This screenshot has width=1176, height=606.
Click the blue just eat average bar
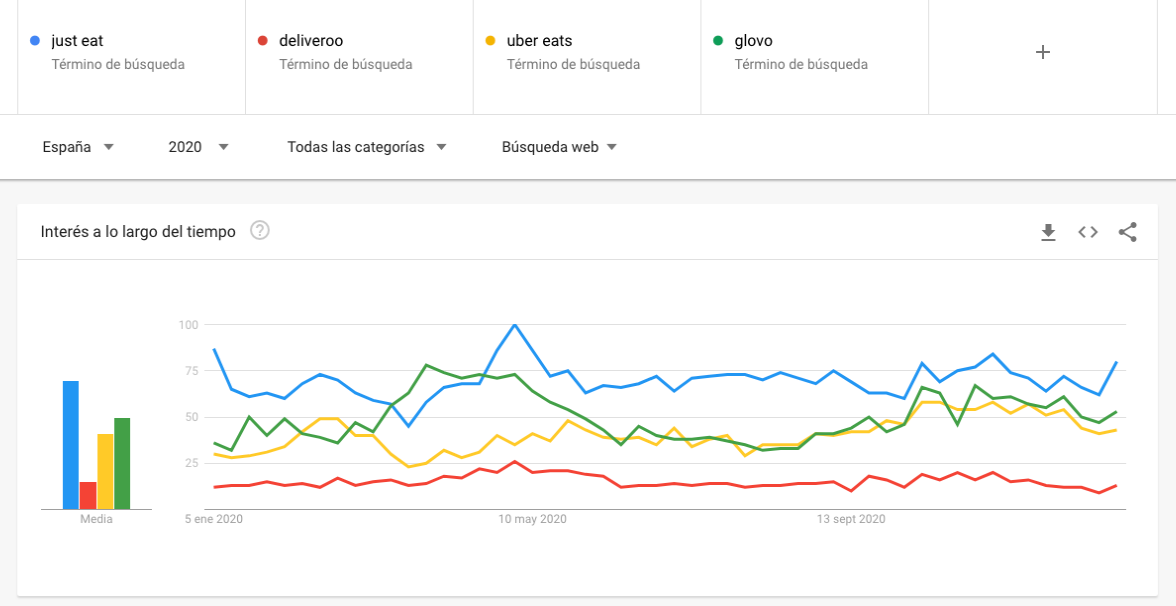click(x=71, y=445)
